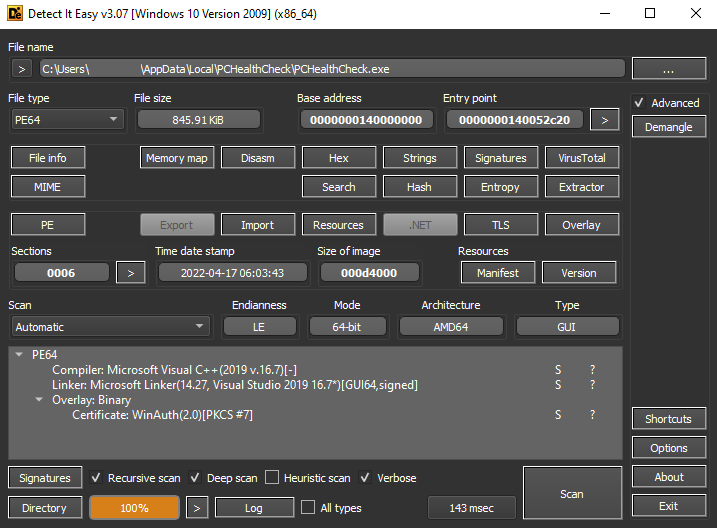
Task: Click the Log button
Action: click(254, 508)
